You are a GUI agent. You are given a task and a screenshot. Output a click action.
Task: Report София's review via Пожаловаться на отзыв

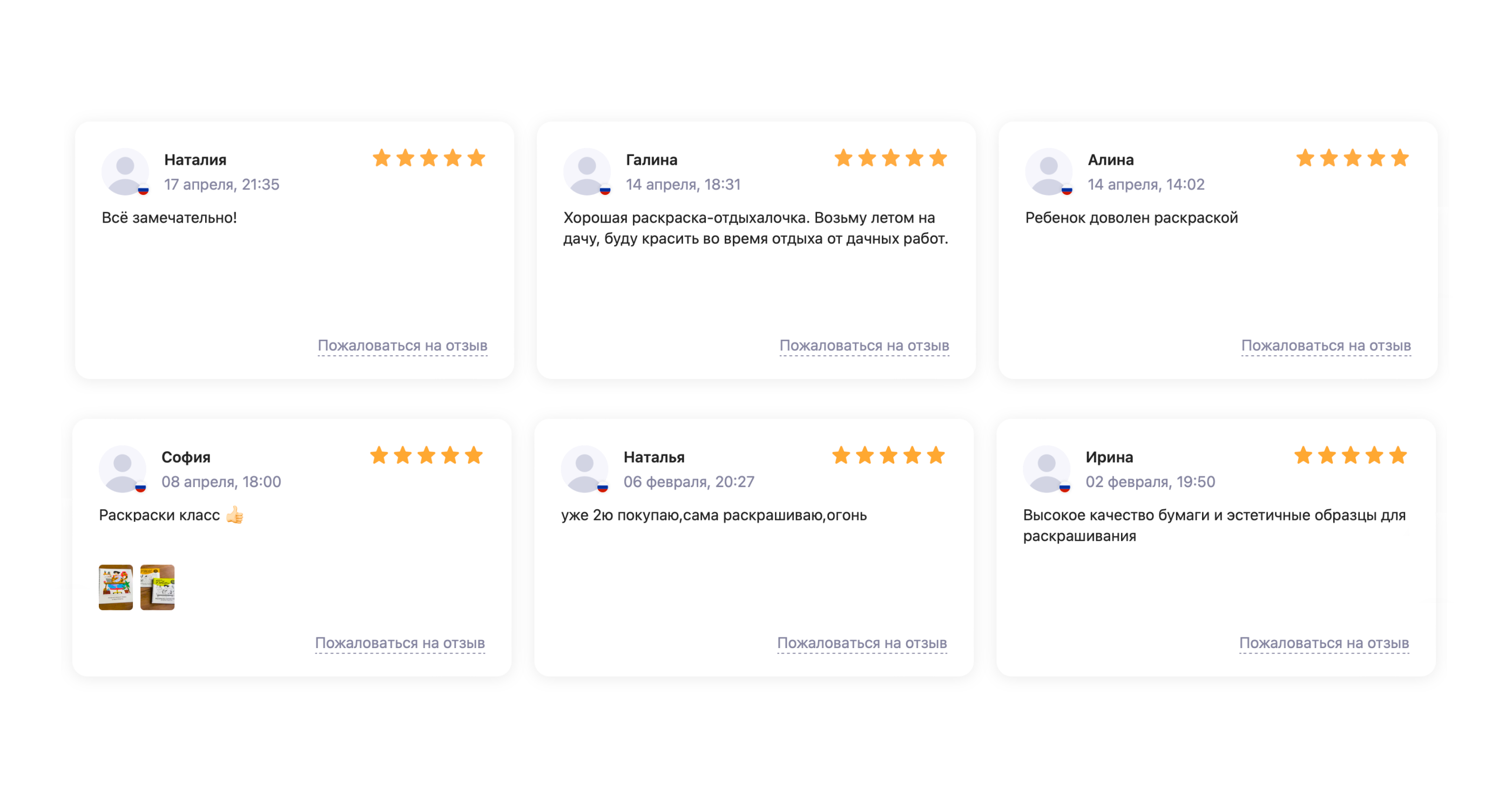[400, 642]
